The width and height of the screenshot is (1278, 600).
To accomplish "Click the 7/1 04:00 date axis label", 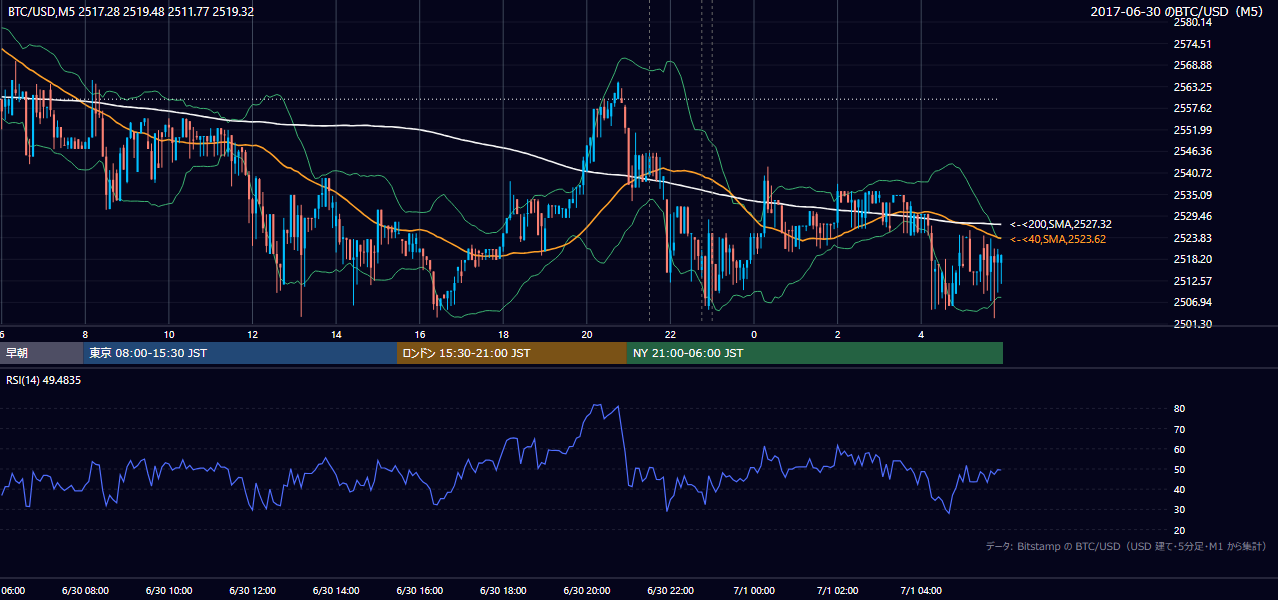I will point(919,591).
